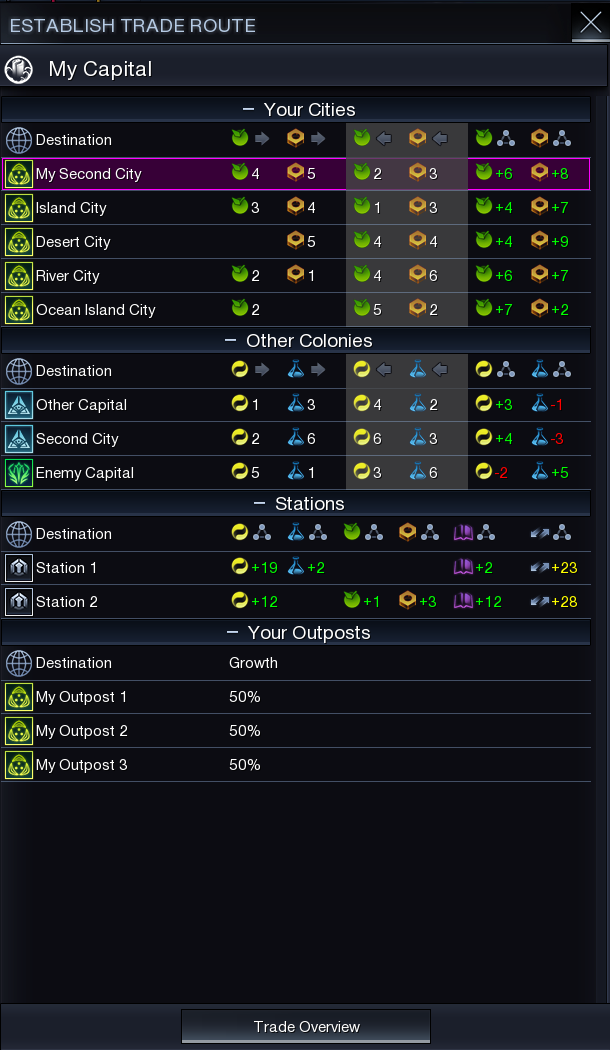
Task: Click the Second City colony icon
Action: pyautogui.click(x=18, y=439)
